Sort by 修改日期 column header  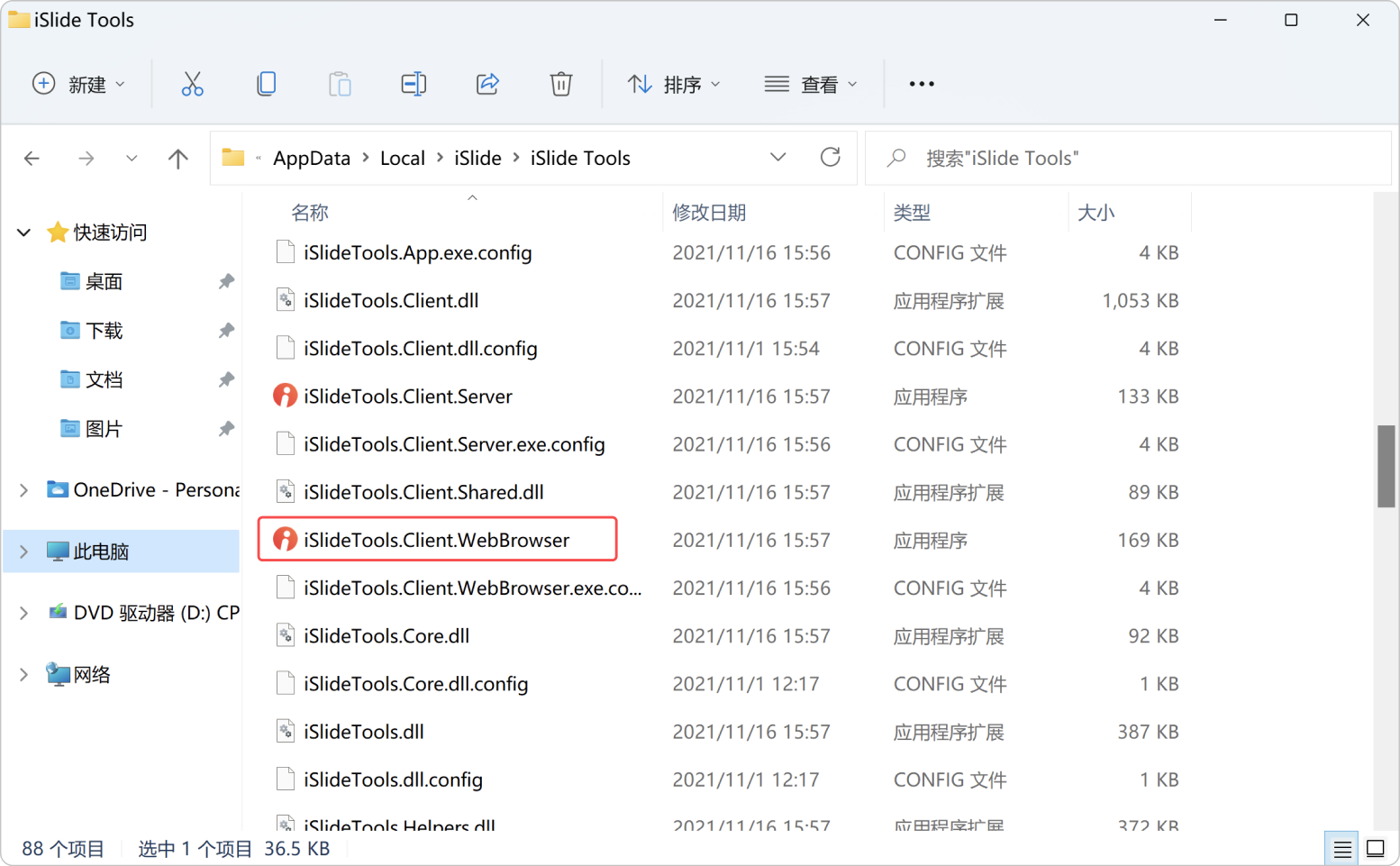[x=709, y=213]
